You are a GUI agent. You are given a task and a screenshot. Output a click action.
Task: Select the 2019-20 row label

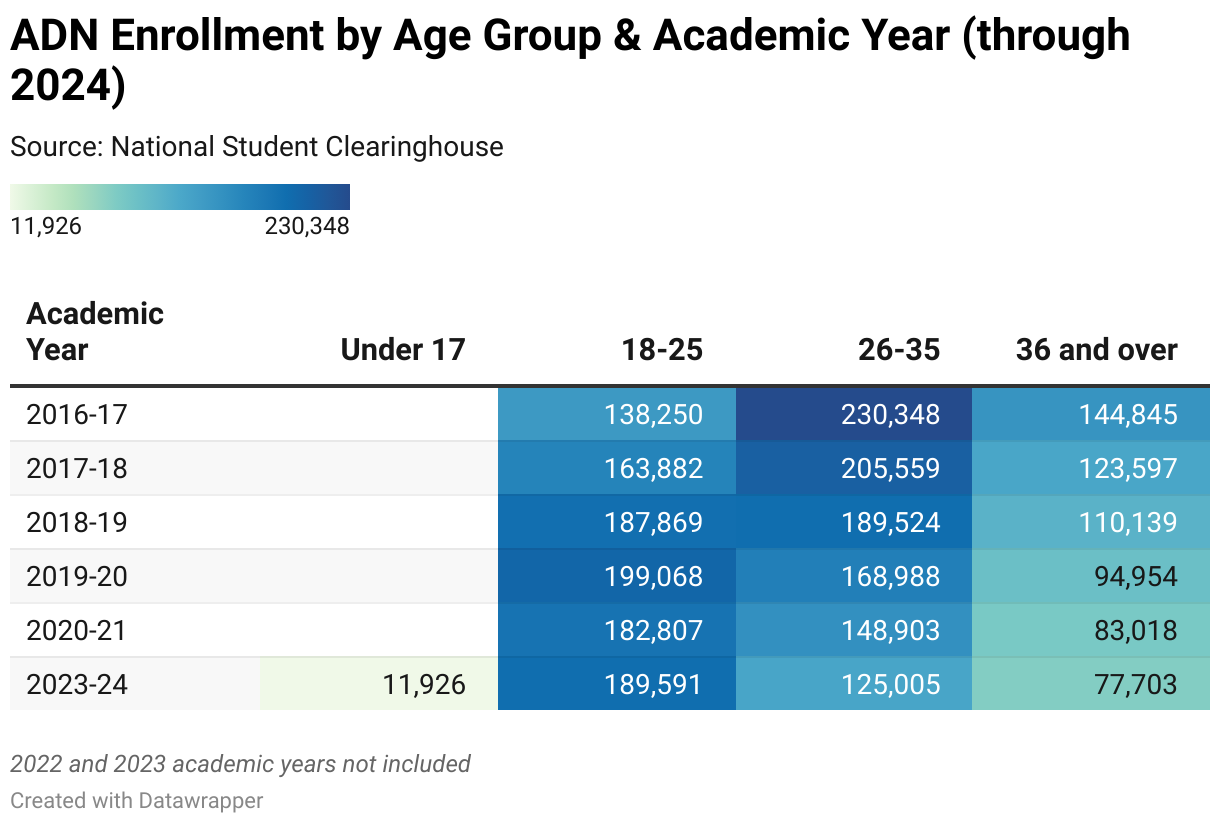tap(77, 577)
